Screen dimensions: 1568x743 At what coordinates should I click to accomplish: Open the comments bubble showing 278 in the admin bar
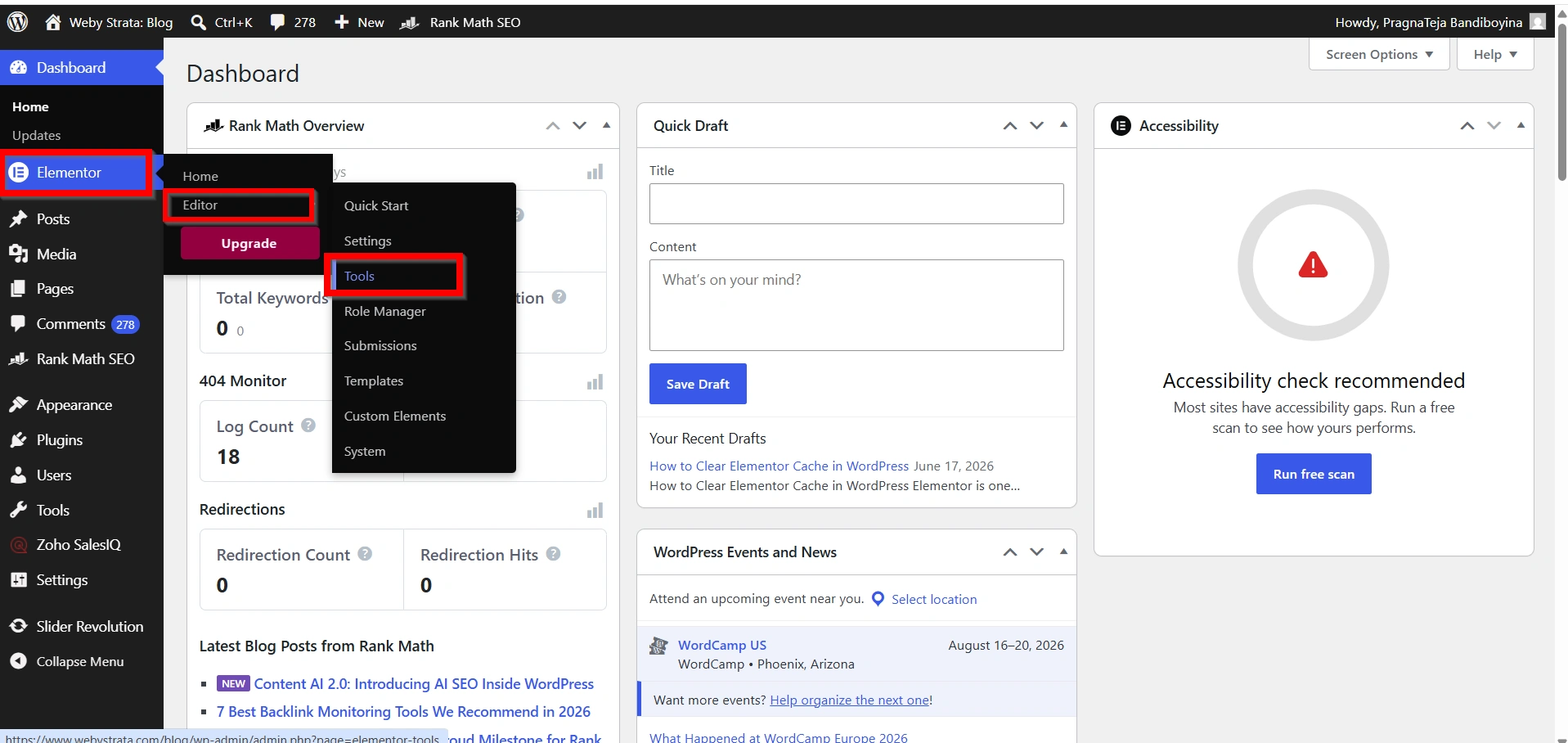tap(278, 22)
